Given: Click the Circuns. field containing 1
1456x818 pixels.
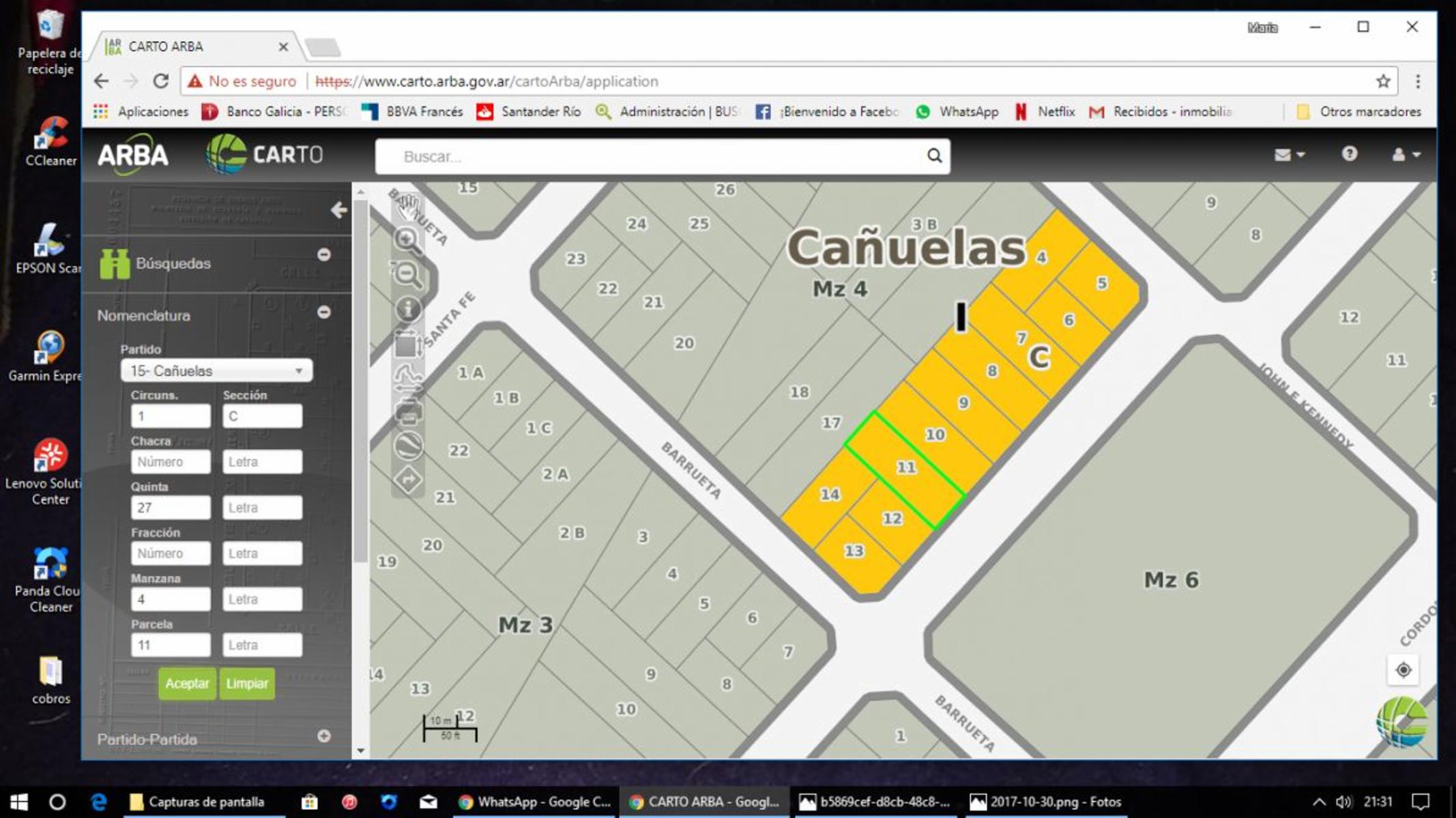Looking at the screenshot, I should (171, 416).
